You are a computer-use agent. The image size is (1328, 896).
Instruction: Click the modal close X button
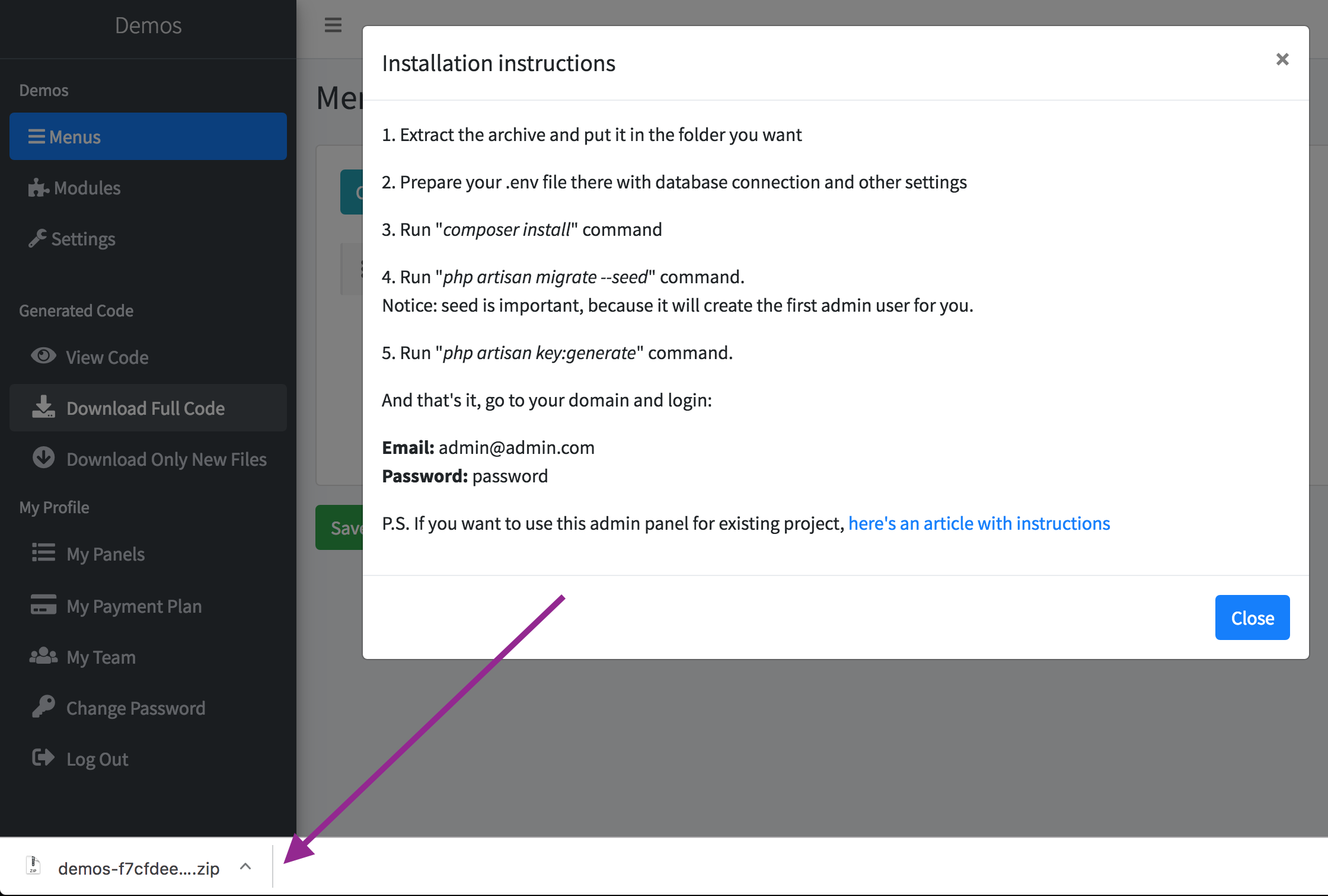tap(1283, 59)
